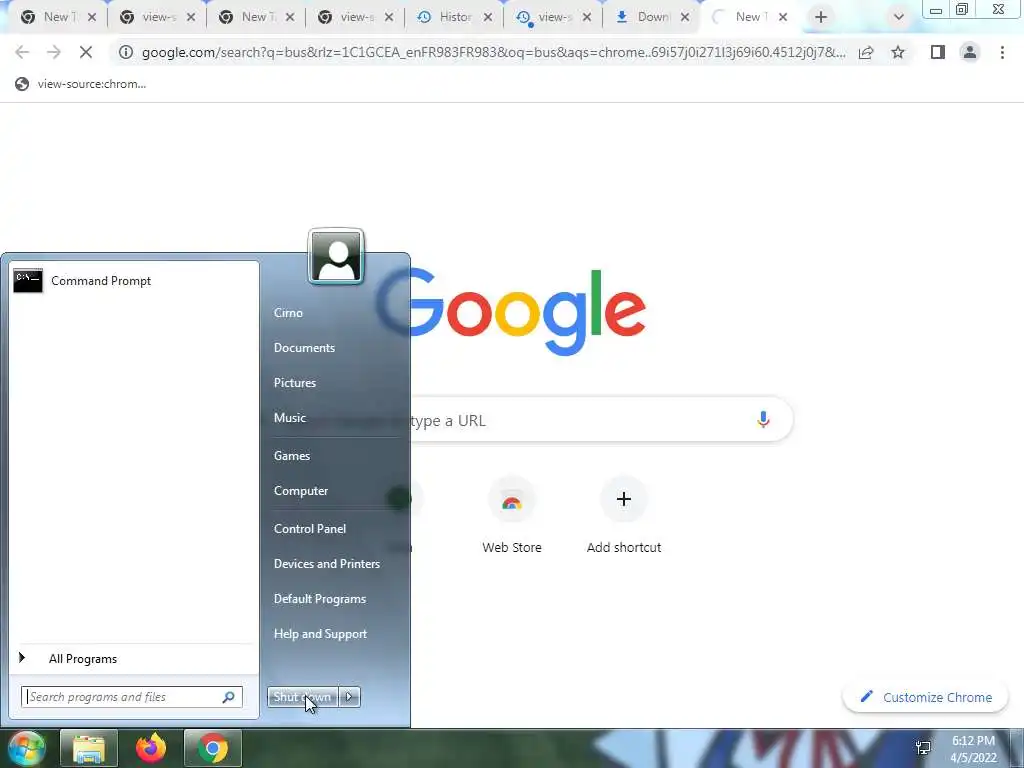Open the Windows Start orb
1024x768 pixels.
[26, 748]
